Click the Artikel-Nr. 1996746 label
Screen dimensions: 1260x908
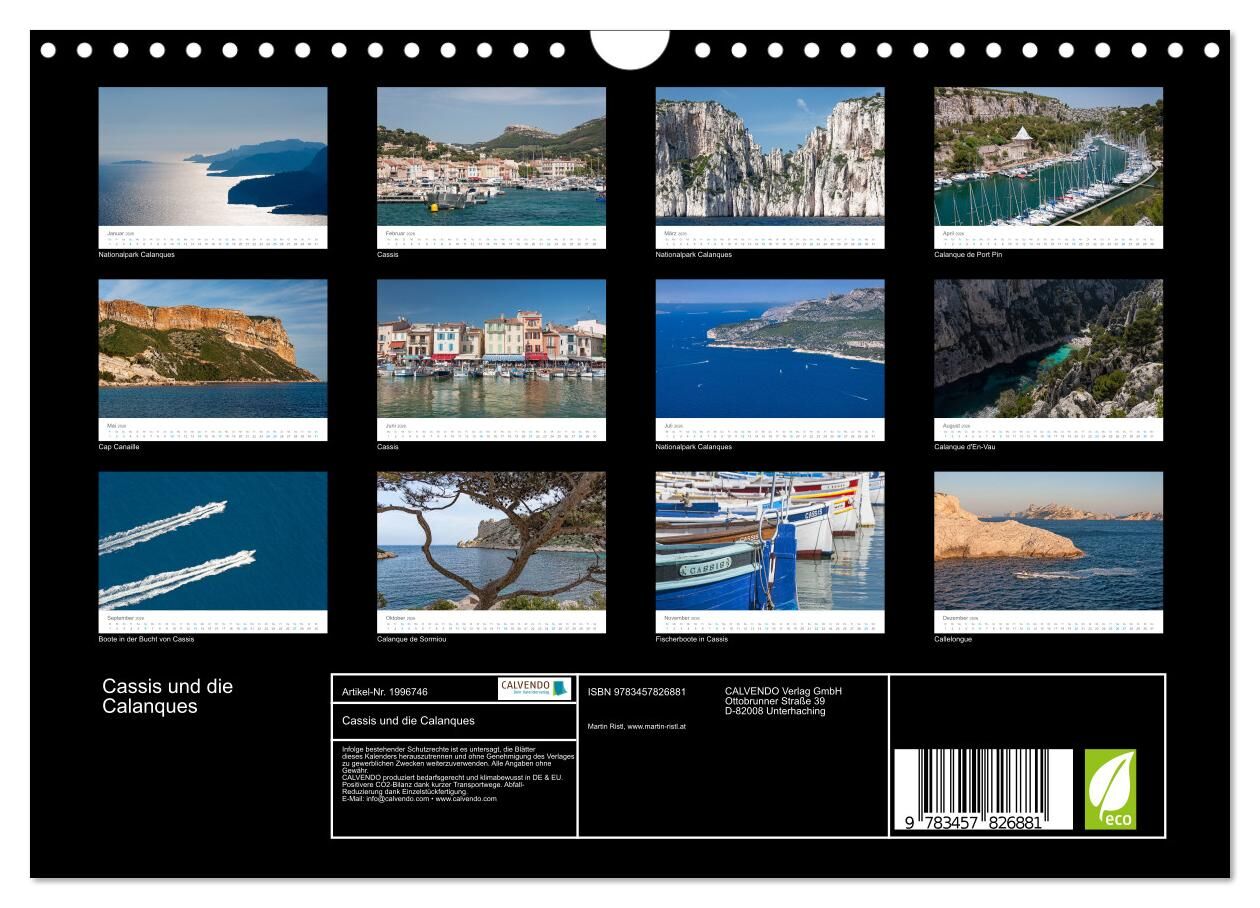[385, 692]
